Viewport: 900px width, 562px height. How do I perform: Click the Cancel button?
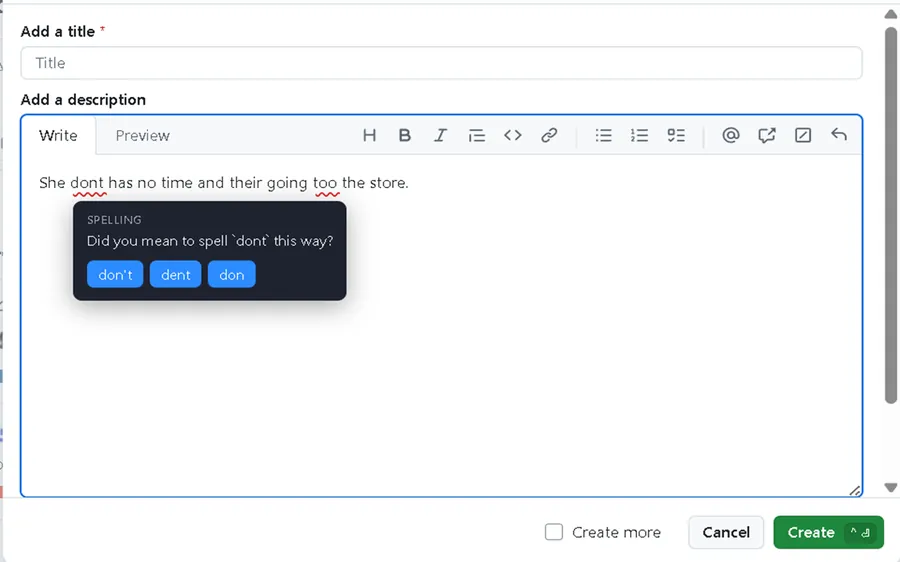[726, 532]
